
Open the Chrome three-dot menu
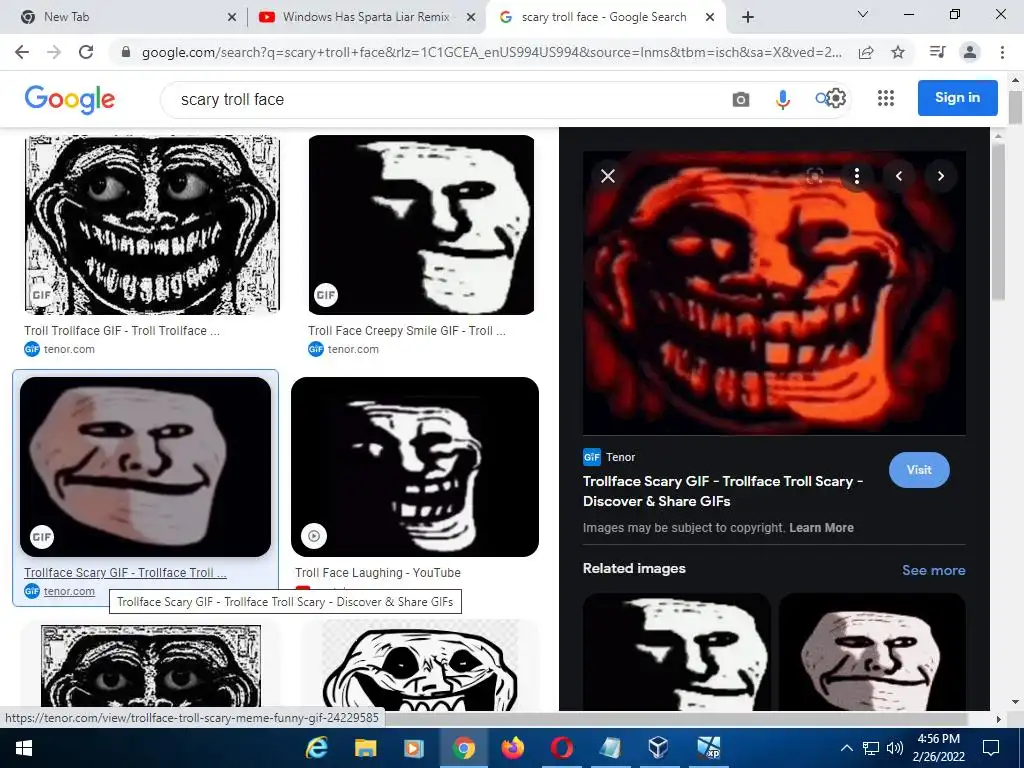(x=1002, y=52)
